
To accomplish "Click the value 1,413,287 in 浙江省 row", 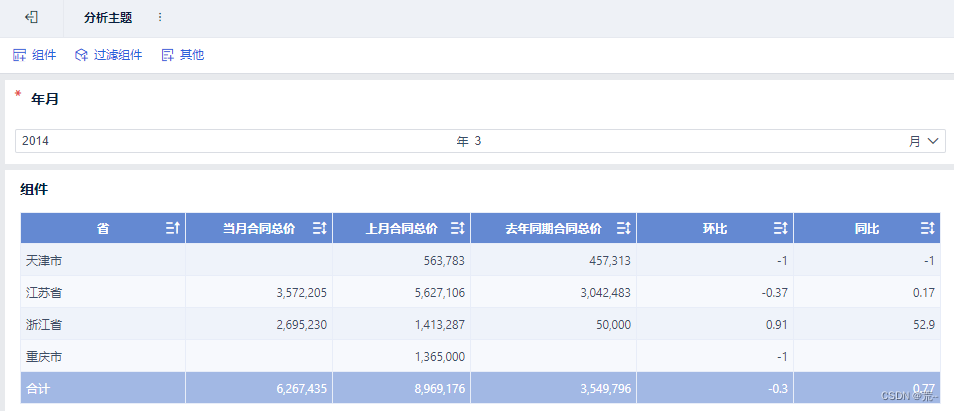I will tap(439, 325).
